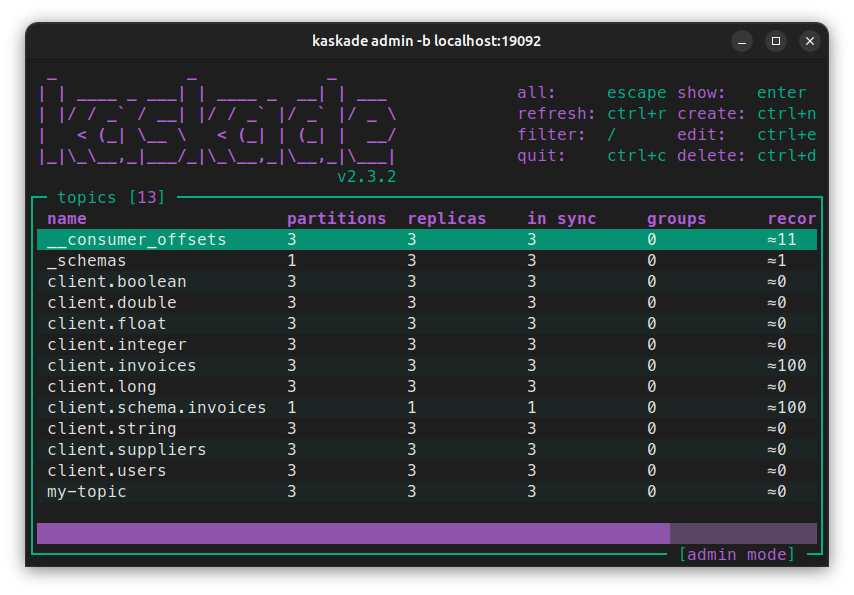This screenshot has height=595, width=854.
Task: Click the replicas column header
Action: (447, 219)
